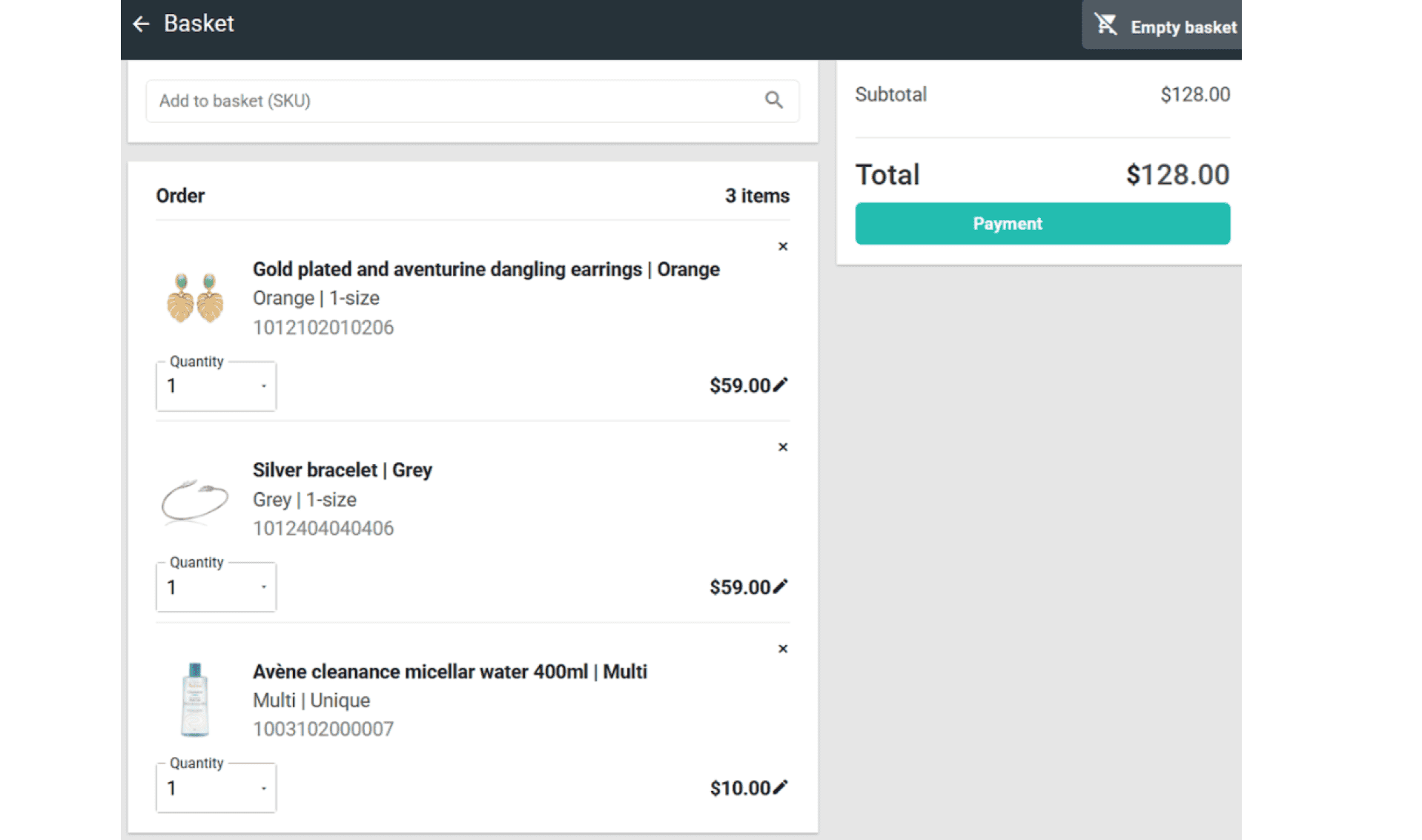Image resolution: width=1422 pixels, height=840 pixels.
Task: Click the silver bracelet product image
Action: (x=195, y=500)
